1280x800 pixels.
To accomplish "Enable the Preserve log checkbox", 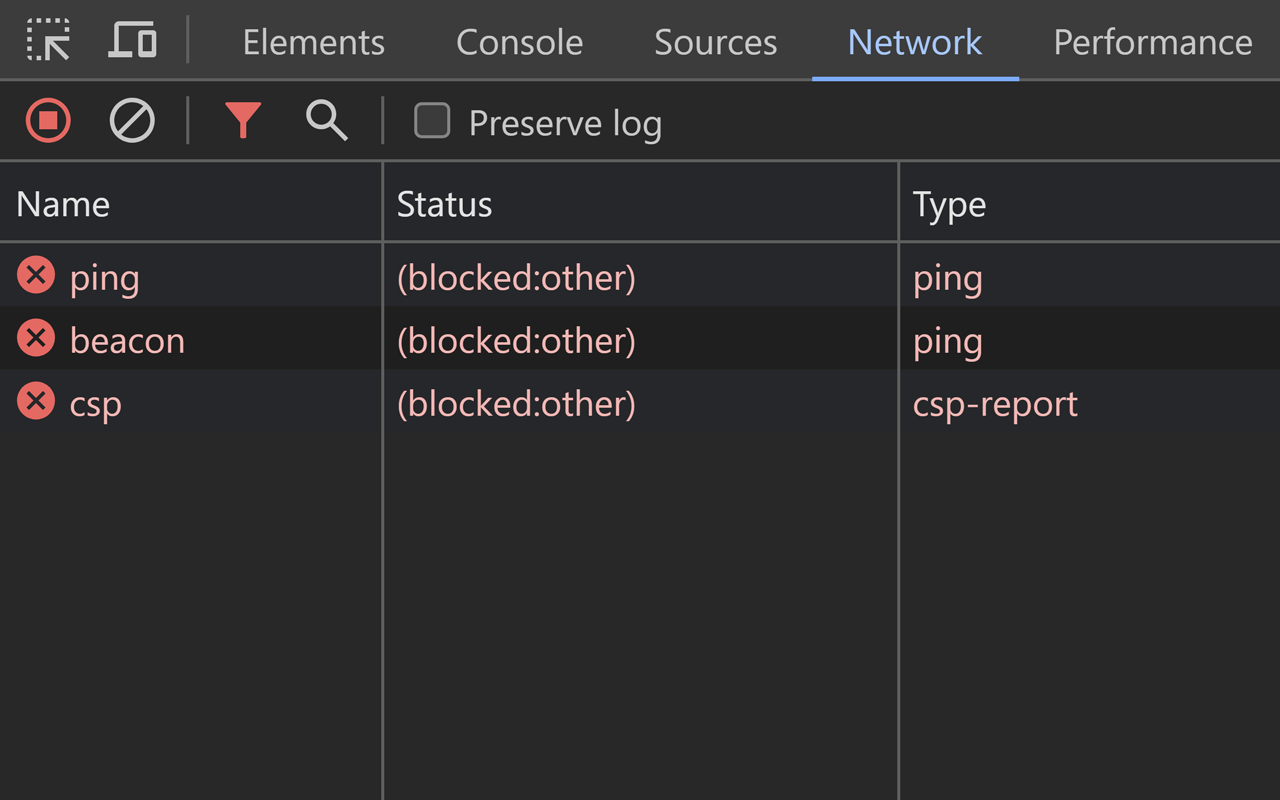I will pos(432,121).
